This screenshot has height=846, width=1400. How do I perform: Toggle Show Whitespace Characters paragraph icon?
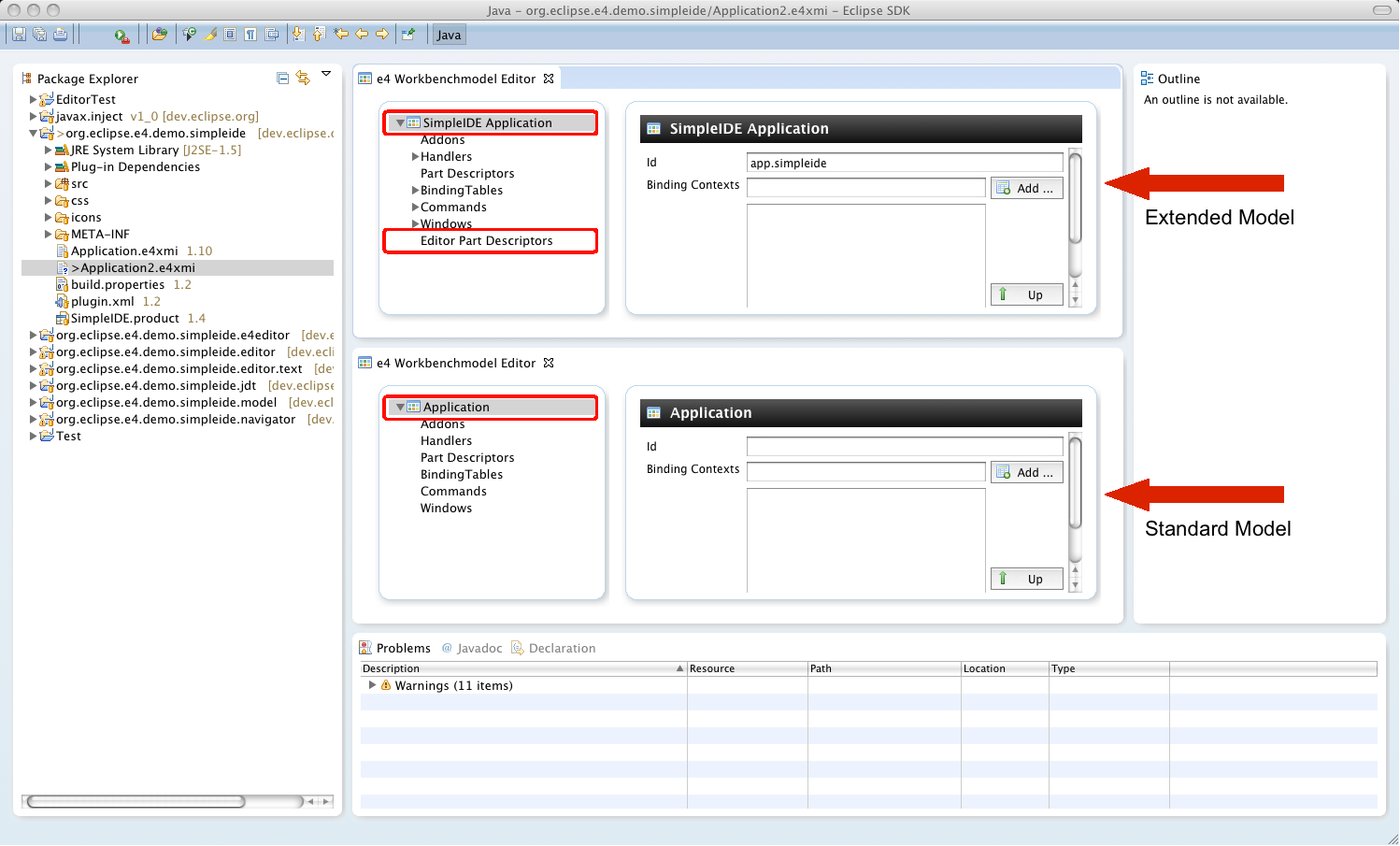(x=250, y=35)
